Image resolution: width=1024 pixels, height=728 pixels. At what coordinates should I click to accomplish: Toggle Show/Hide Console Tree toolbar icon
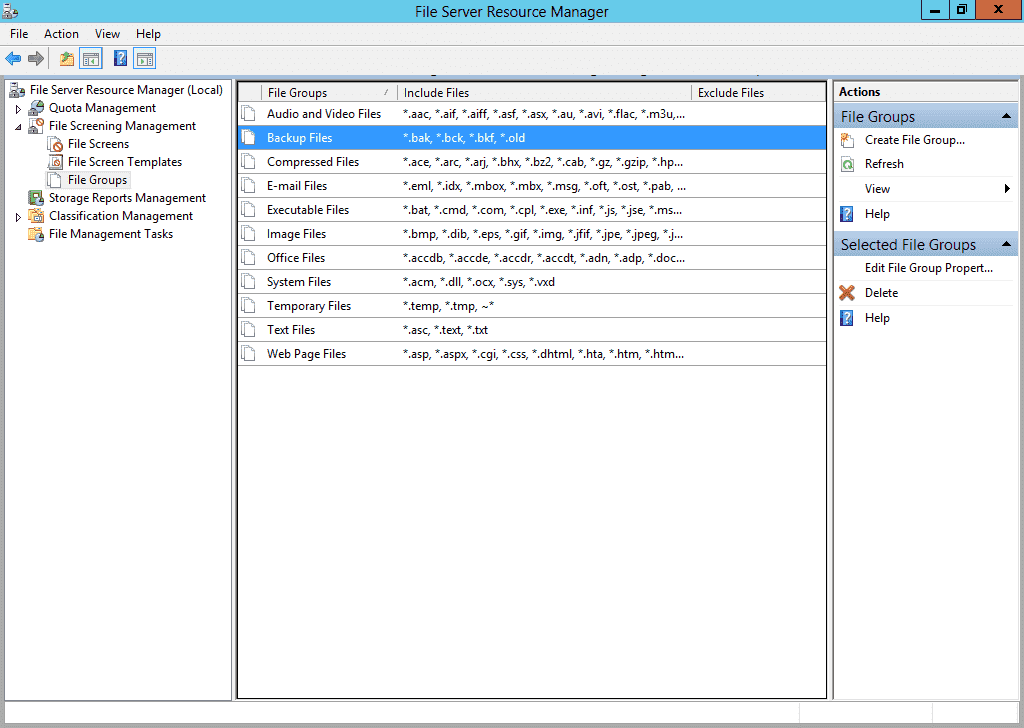(x=91, y=59)
